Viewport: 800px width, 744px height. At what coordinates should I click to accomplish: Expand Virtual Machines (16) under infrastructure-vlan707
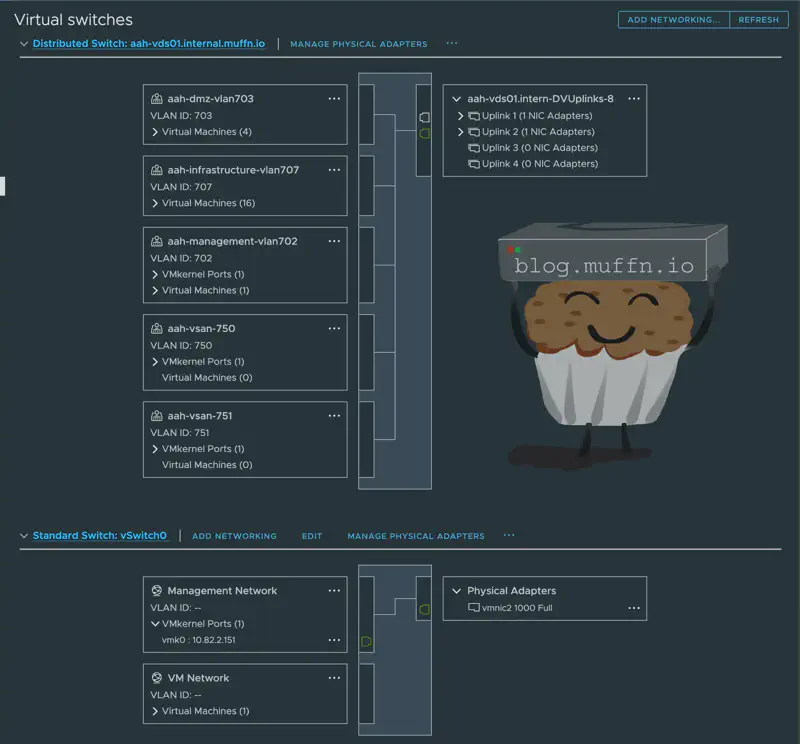point(155,203)
